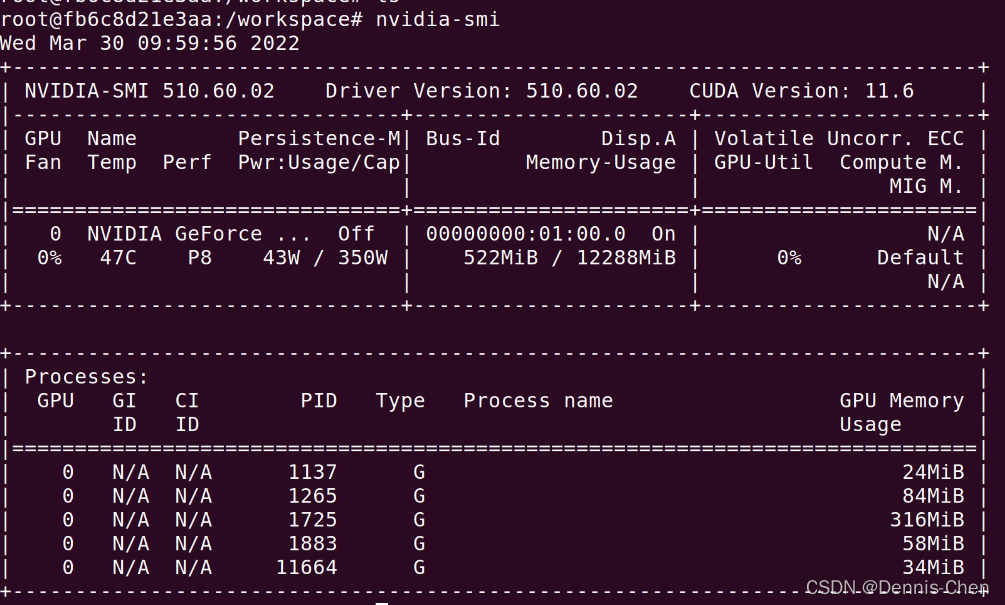Screen dimensions: 1005x605
Task: Click the 84MiB memory usage value
Action: click(x=933, y=496)
